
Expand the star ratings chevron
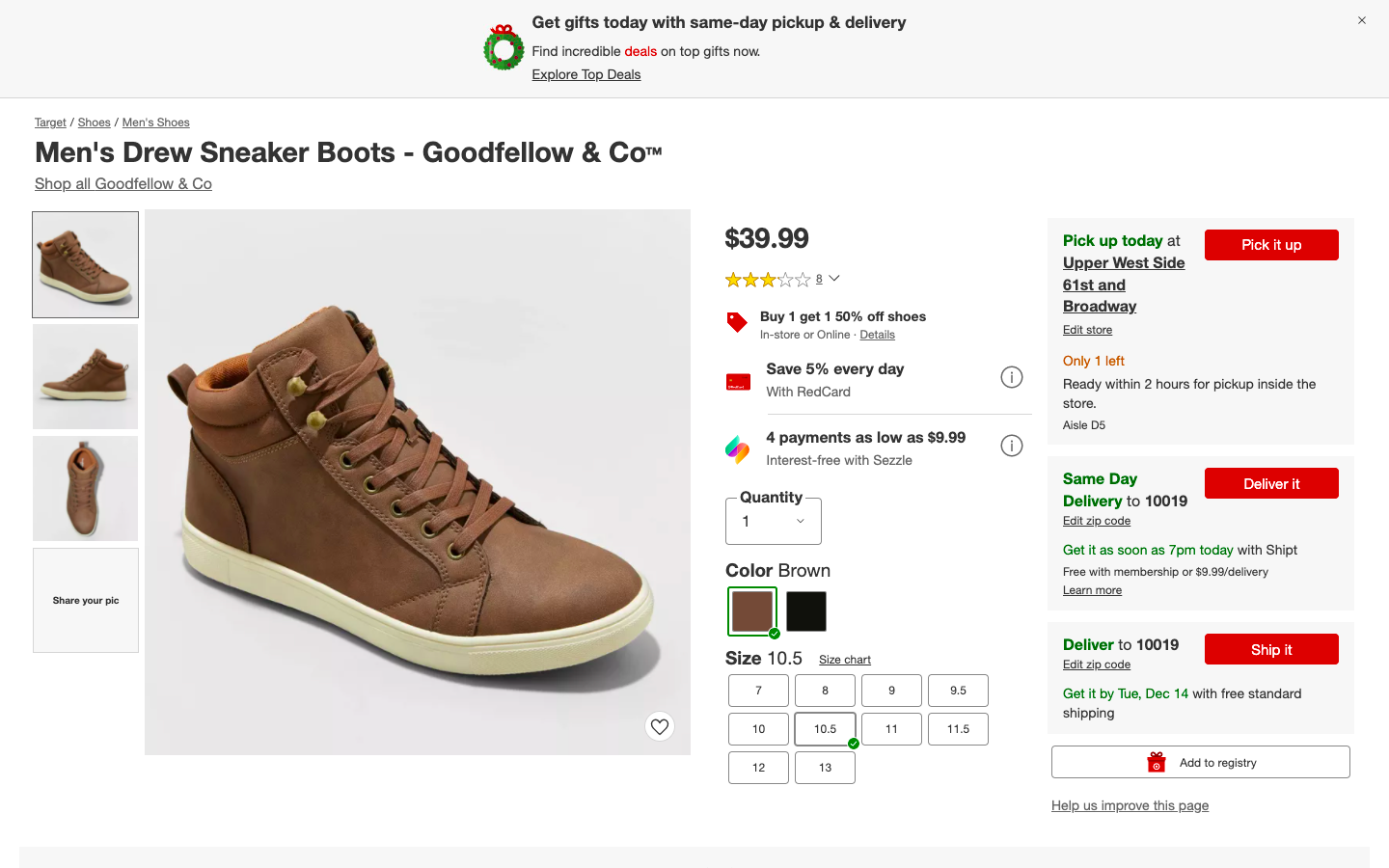[x=834, y=279]
